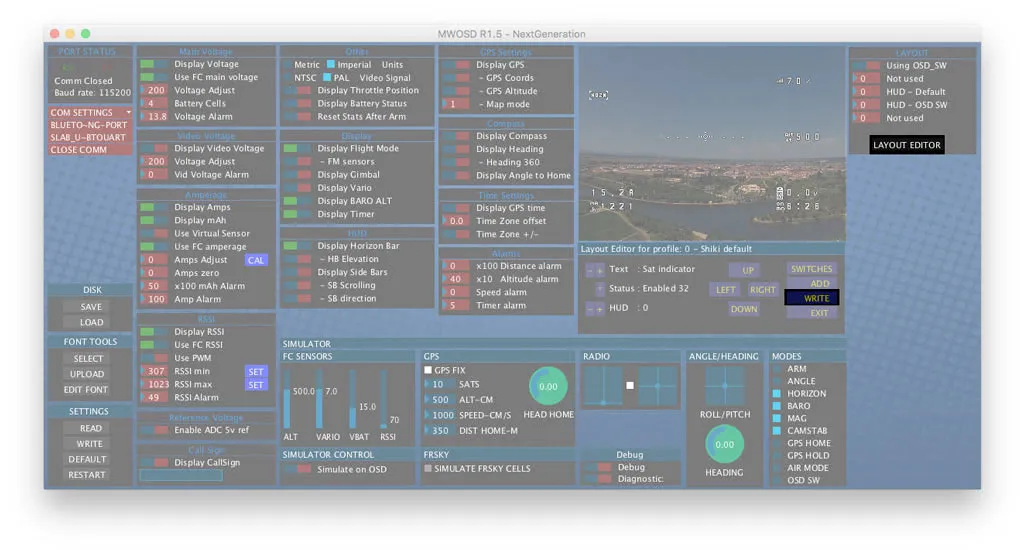The width and height of the screenshot is (1024, 551).
Task: Open the LAYOUT EDITOR
Action: pos(906,145)
